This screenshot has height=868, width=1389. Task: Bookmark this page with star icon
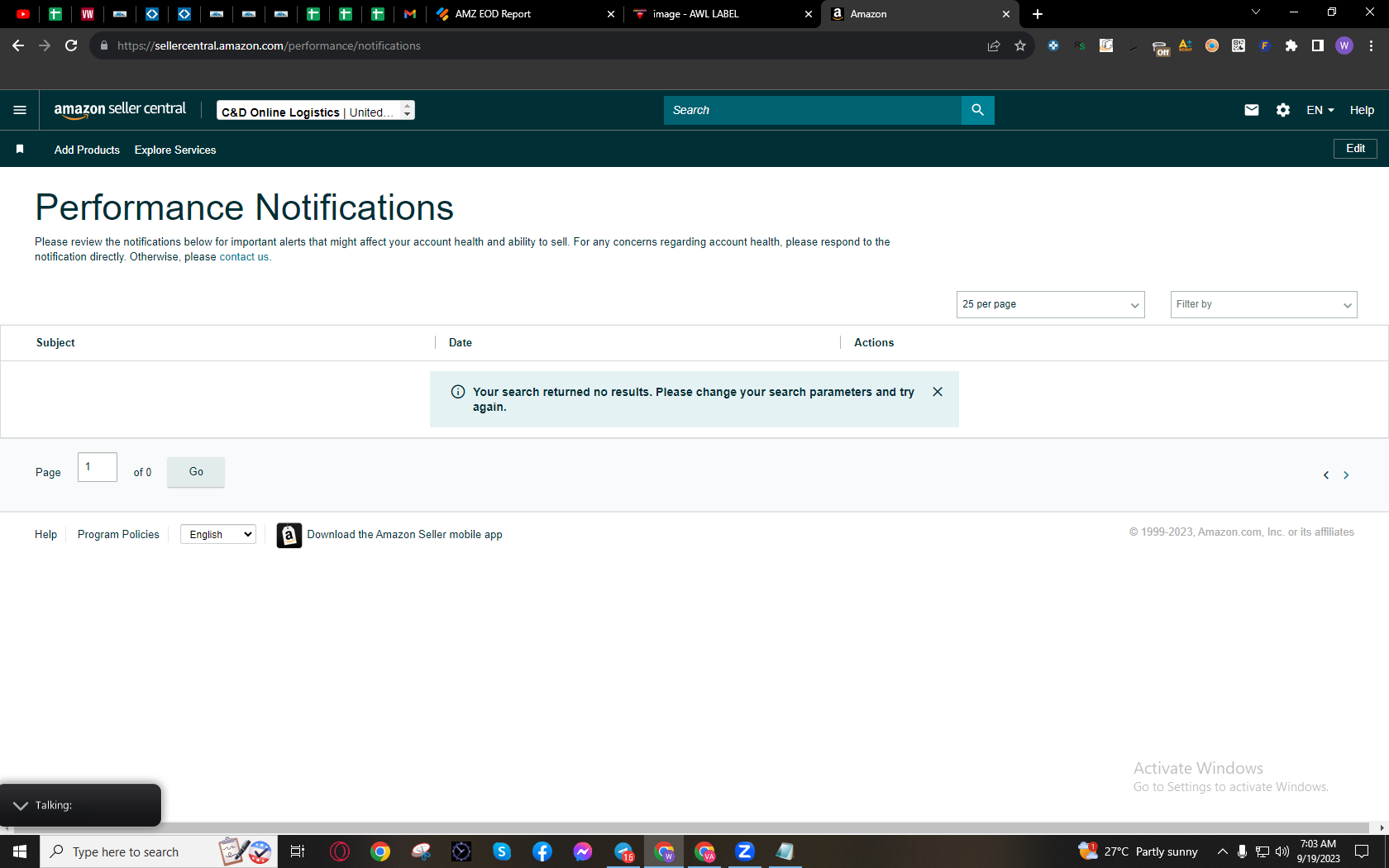click(x=1020, y=45)
